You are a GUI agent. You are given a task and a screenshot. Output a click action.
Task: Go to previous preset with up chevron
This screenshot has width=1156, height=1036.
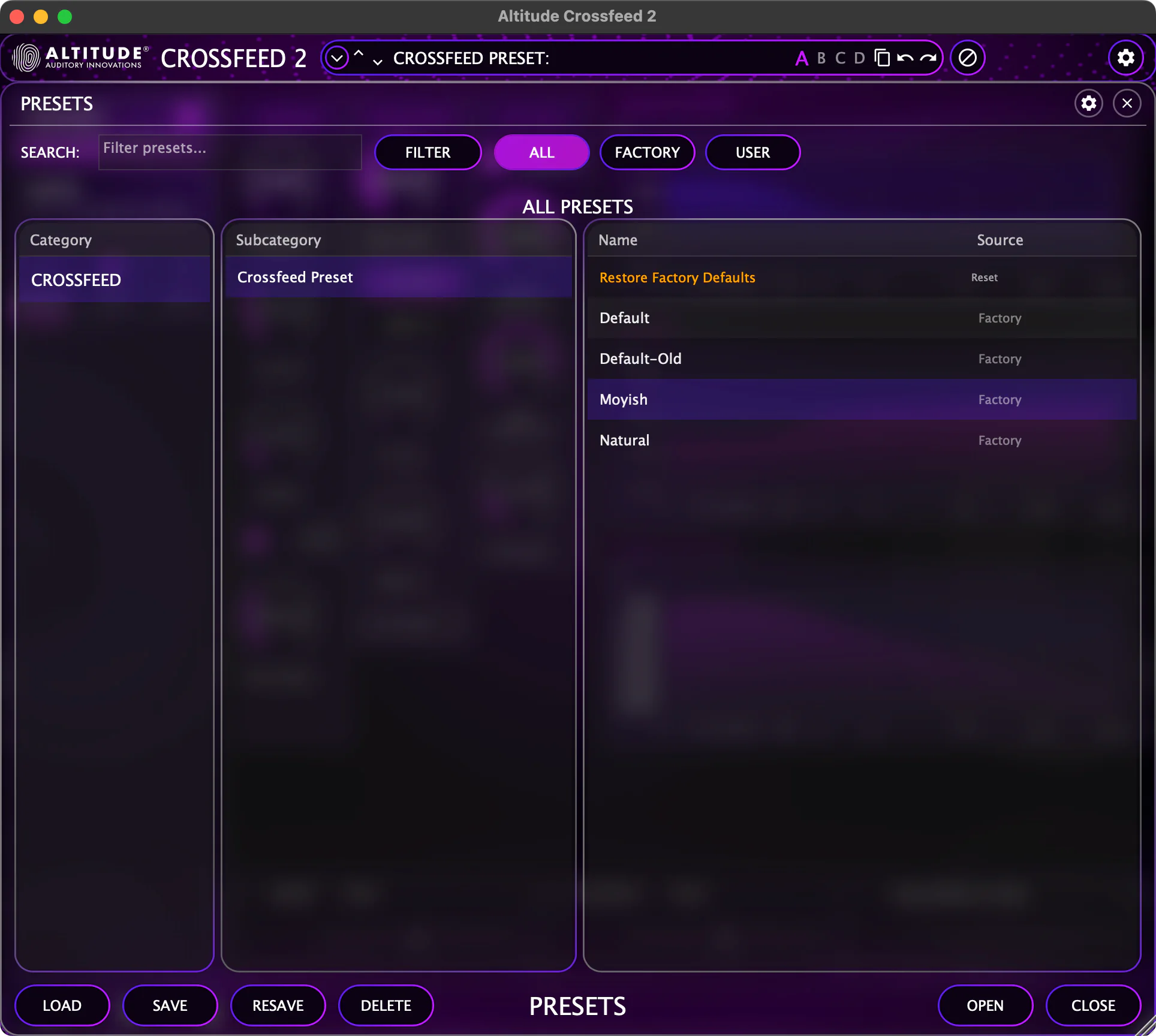[x=359, y=54]
